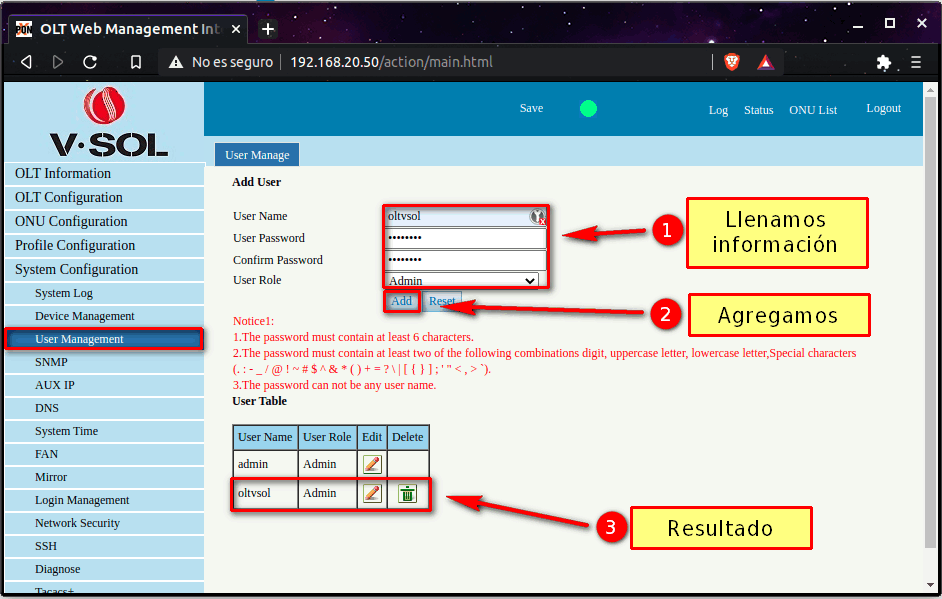Screen dimensions: 942x599
Task: Expand the ONU Configuration section
Action: tap(71, 221)
